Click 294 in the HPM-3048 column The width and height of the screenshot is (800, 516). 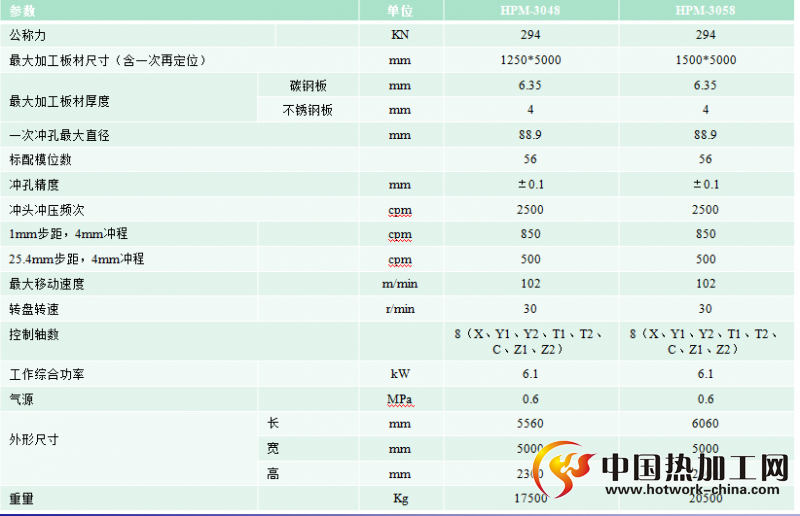[x=530, y=35]
